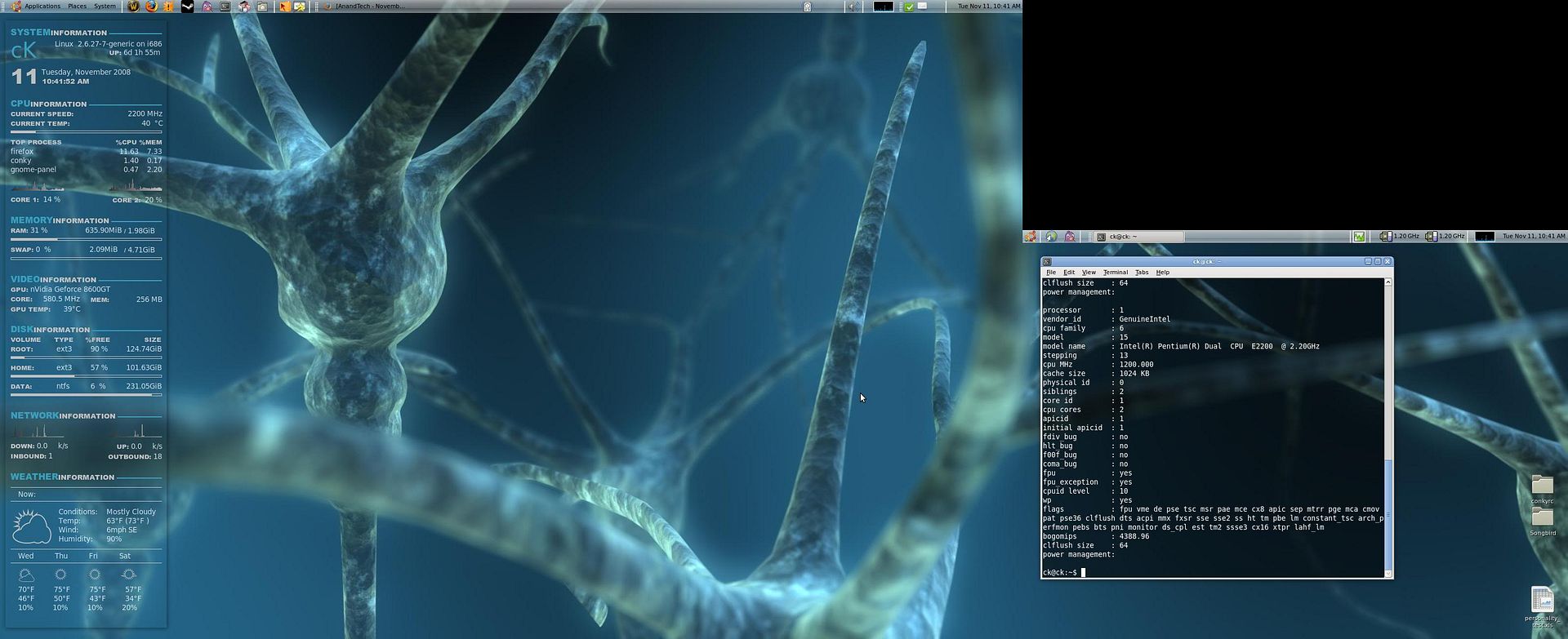Open the terminal's Tabs menu
Viewport: 1568px width, 639px height.
point(1141,273)
